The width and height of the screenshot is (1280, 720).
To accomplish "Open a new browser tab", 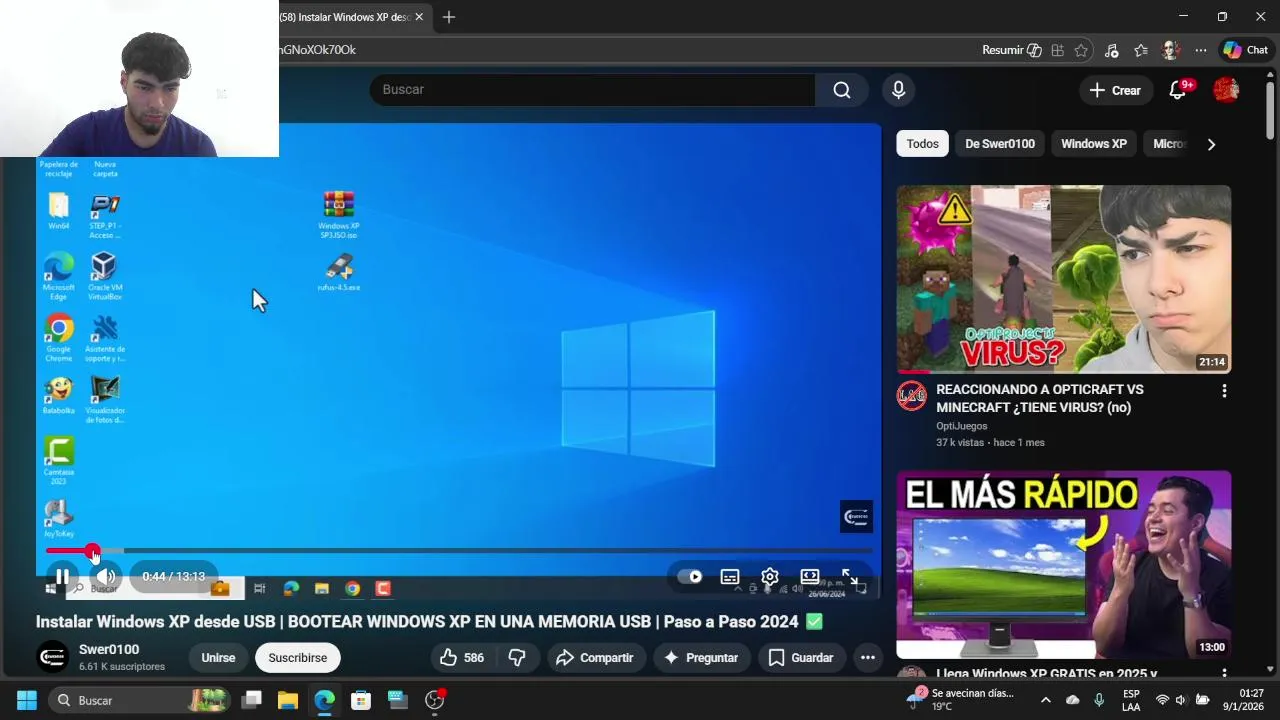I will pos(449,17).
